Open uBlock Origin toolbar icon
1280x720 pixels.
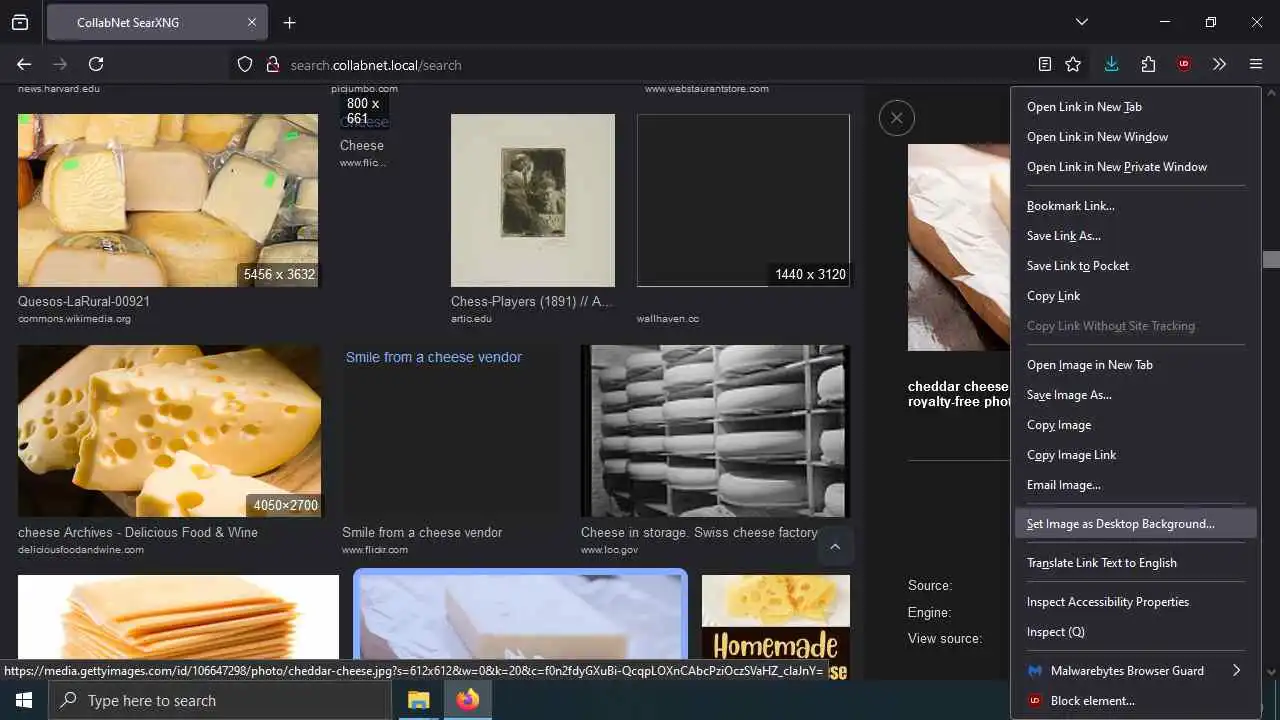pyautogui.click(x=1184, y=64)
